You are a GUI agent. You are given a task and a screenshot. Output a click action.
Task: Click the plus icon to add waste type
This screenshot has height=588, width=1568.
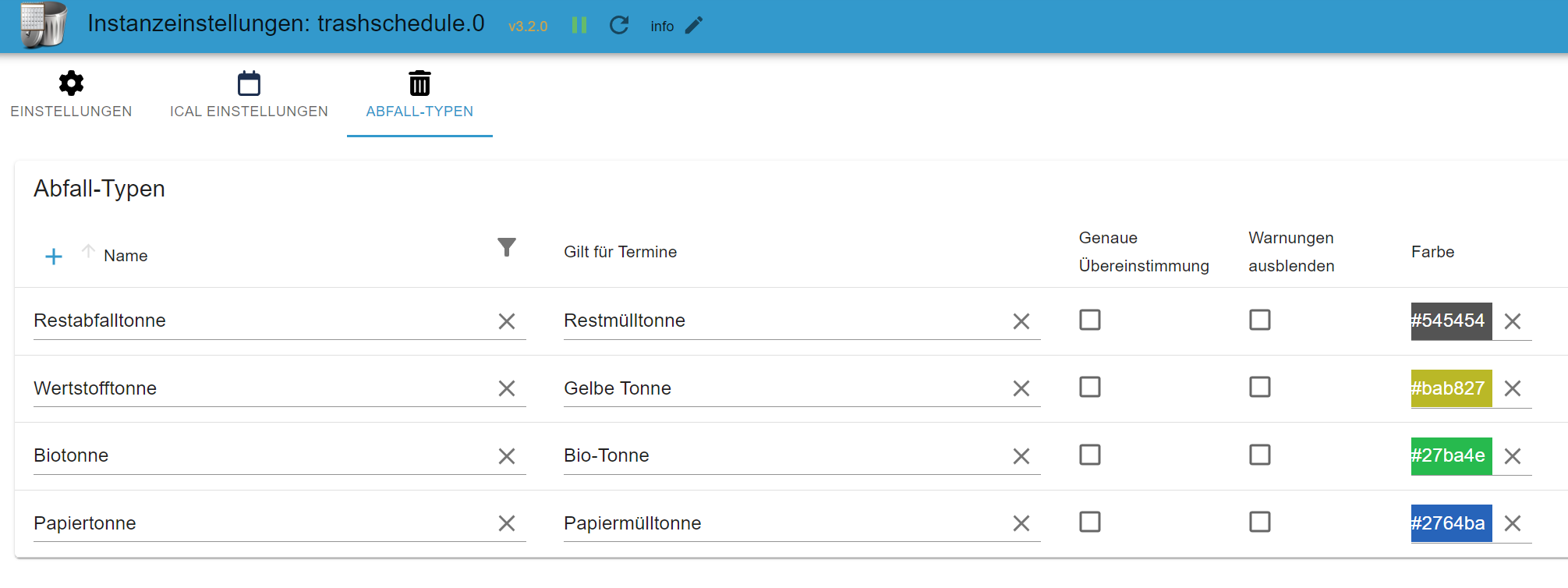tap(54, 257)
